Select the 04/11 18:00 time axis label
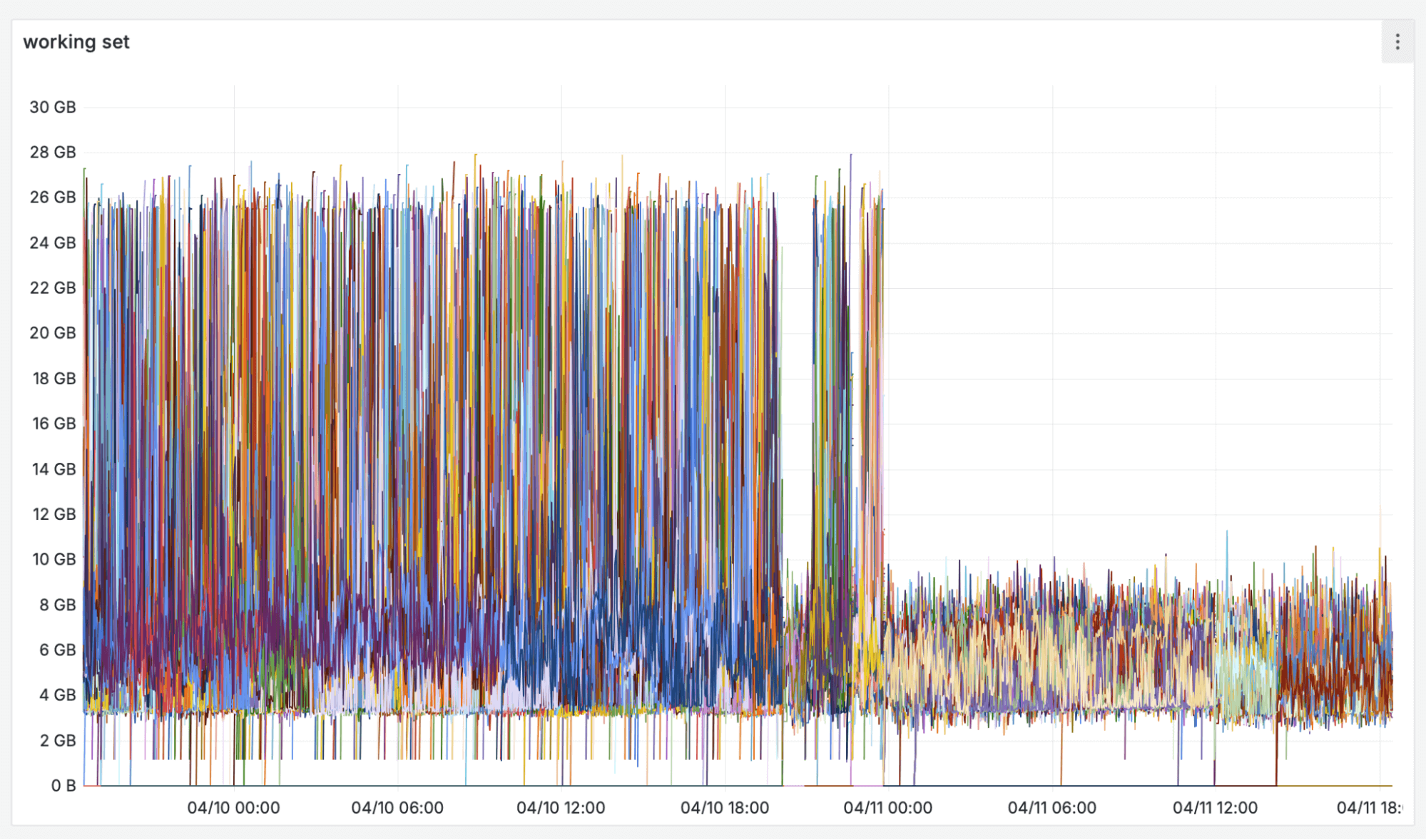The width and height of the screenshot is (1426, 840). click(x=1380, y=808)
